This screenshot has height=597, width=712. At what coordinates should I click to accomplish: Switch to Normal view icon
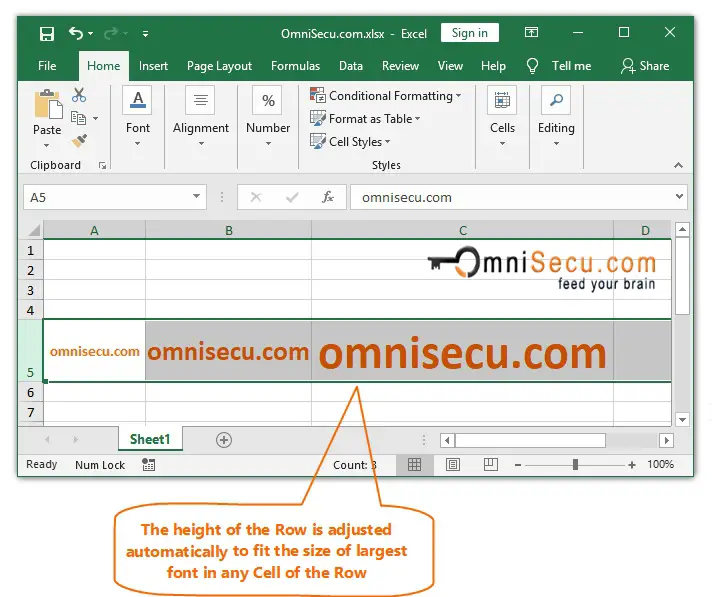[414, 464]
